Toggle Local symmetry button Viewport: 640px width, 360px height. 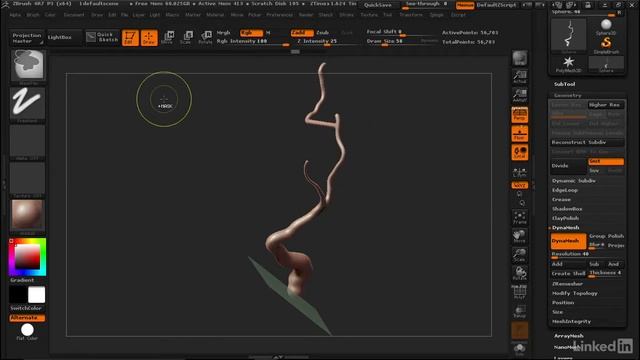520,152
